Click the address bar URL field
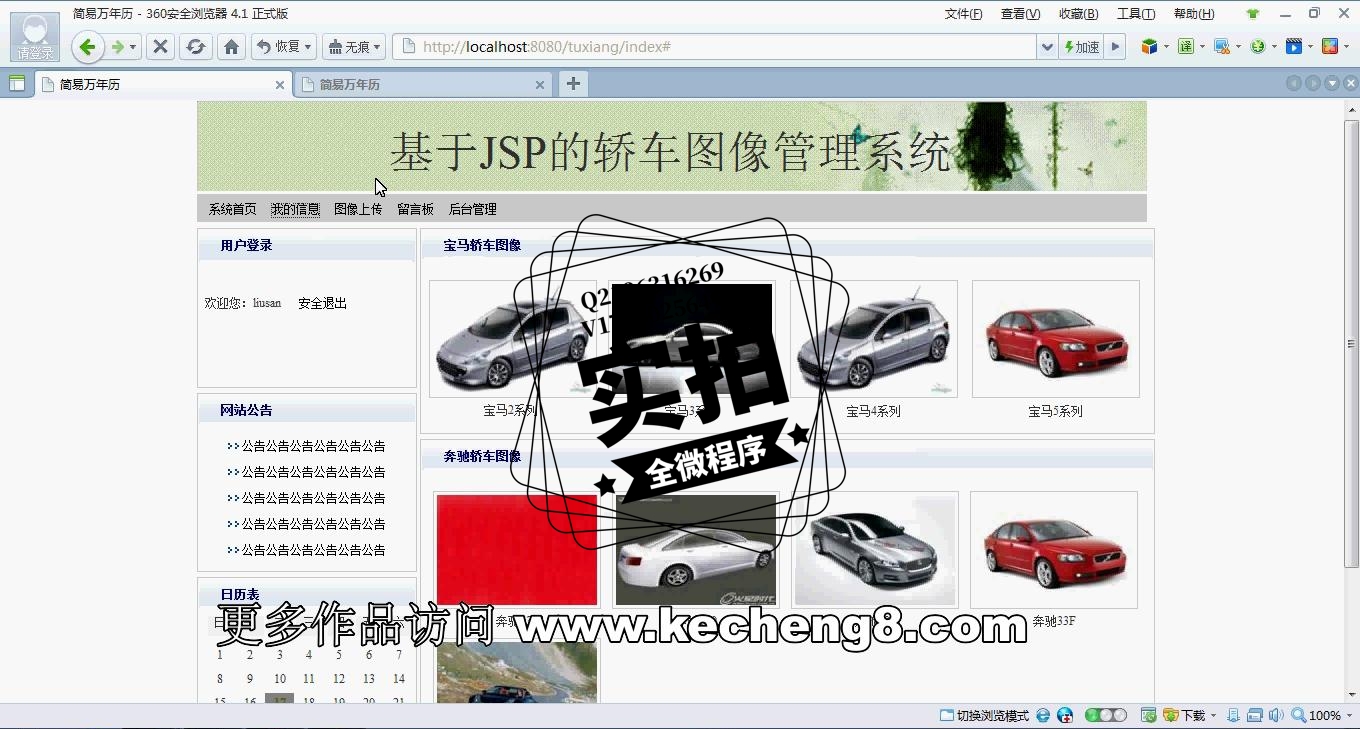The width and height of the screenshot is (1360, 729). pos(714,47)
